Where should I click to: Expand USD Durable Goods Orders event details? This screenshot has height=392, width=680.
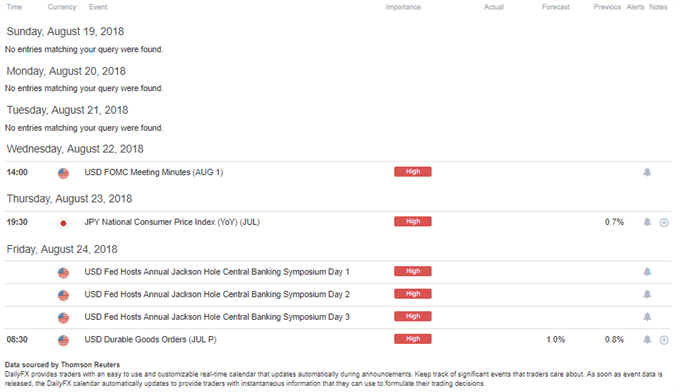pyautogui.click(x=338, y=340)
